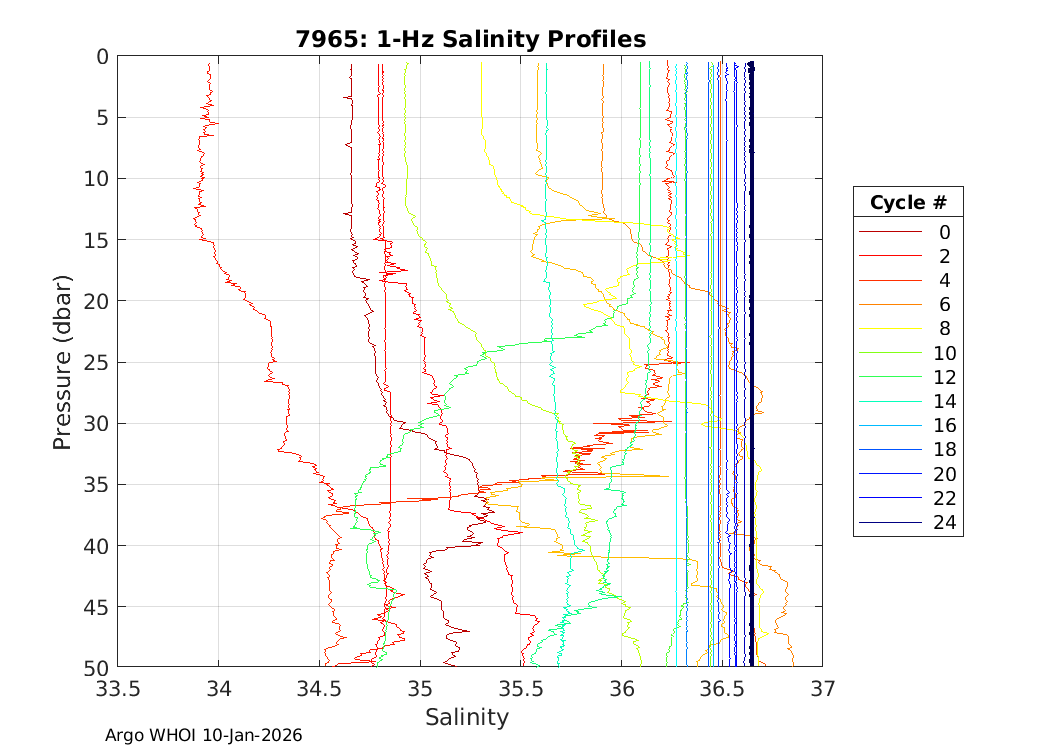Click the 33.5 tick on the salinity axis
The width and height of the screenshot is (1050, 750).
click(118, 689)
